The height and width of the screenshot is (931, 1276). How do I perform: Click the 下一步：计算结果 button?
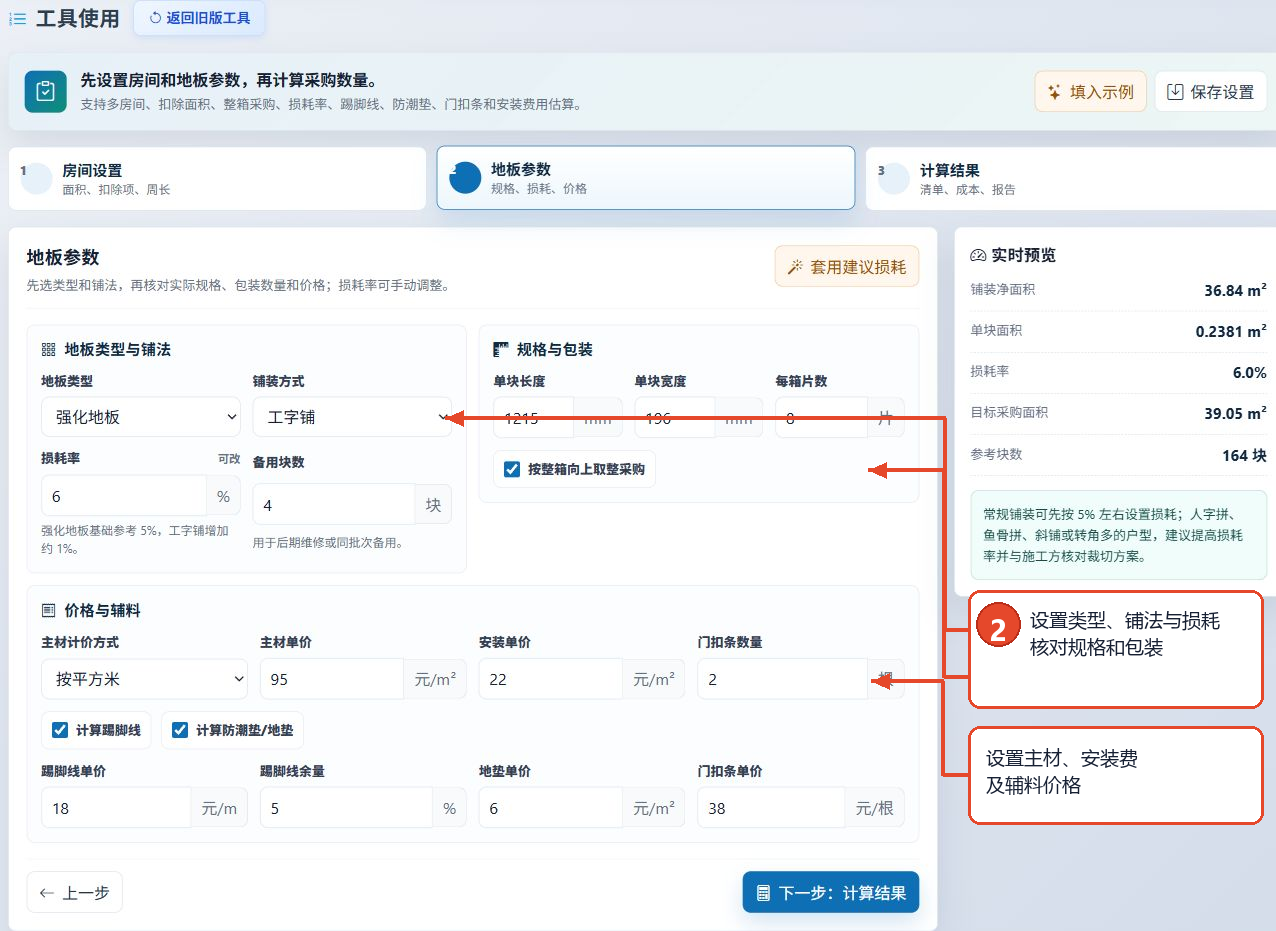point(830,892)
